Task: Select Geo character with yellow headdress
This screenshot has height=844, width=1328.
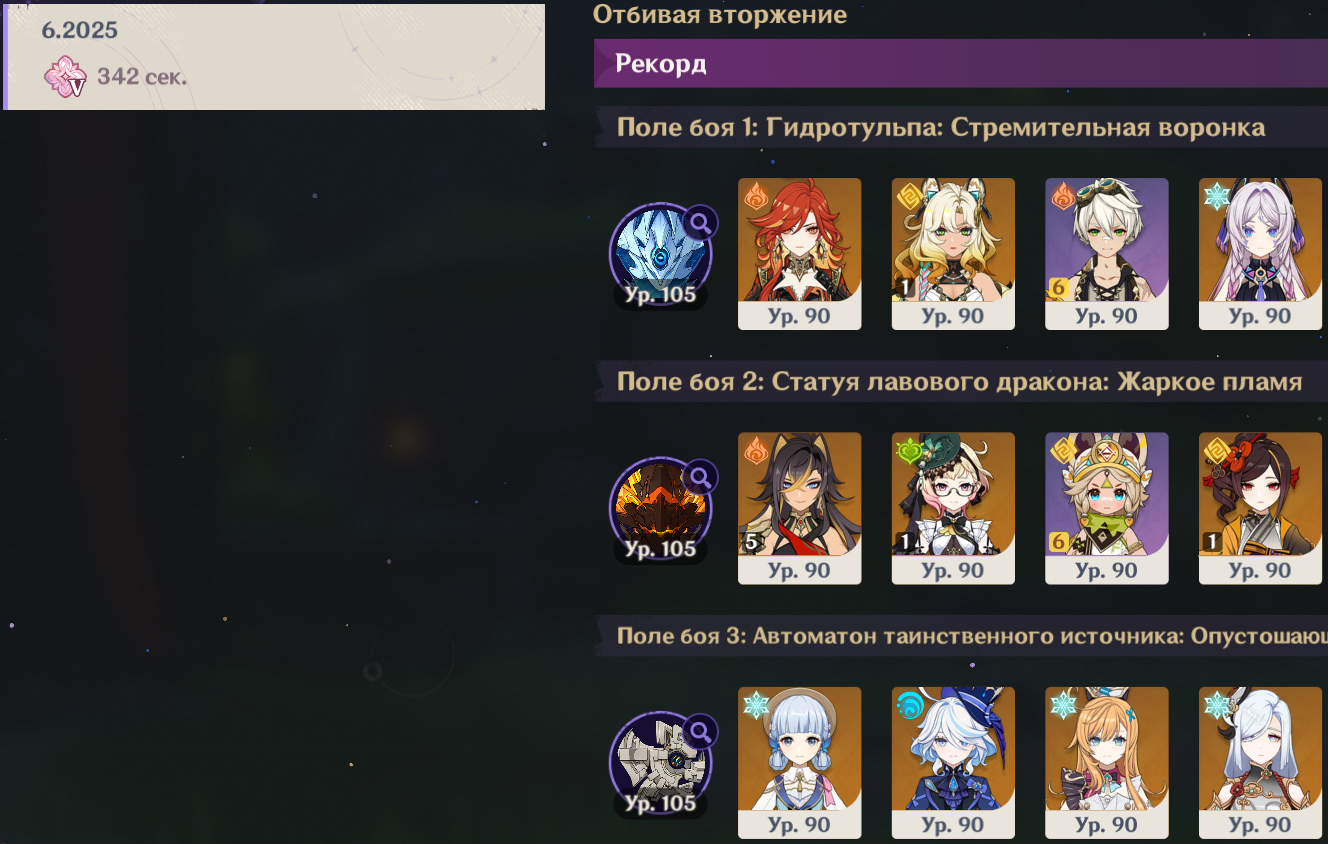Action: [1107, 508]
